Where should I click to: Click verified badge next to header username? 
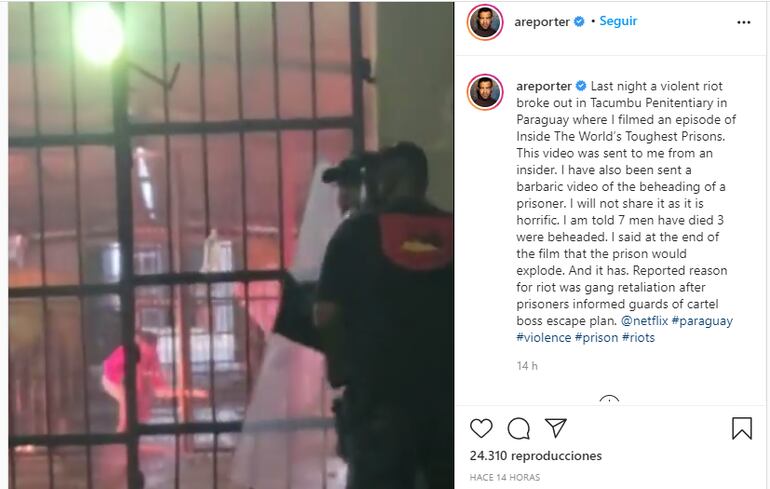tap(579, 21)
